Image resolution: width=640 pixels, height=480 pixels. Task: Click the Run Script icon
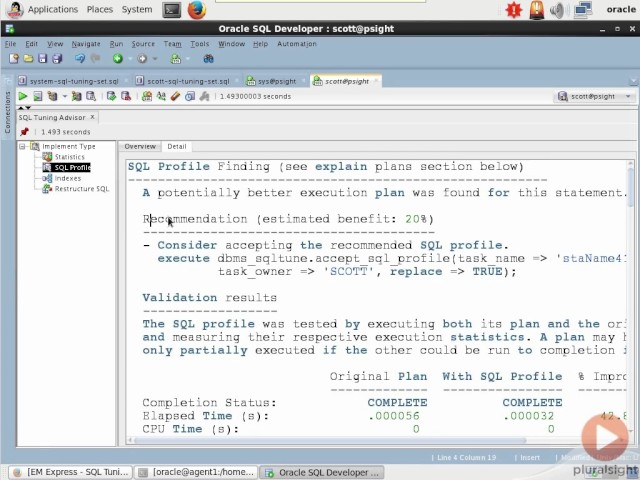pos(38,96)
